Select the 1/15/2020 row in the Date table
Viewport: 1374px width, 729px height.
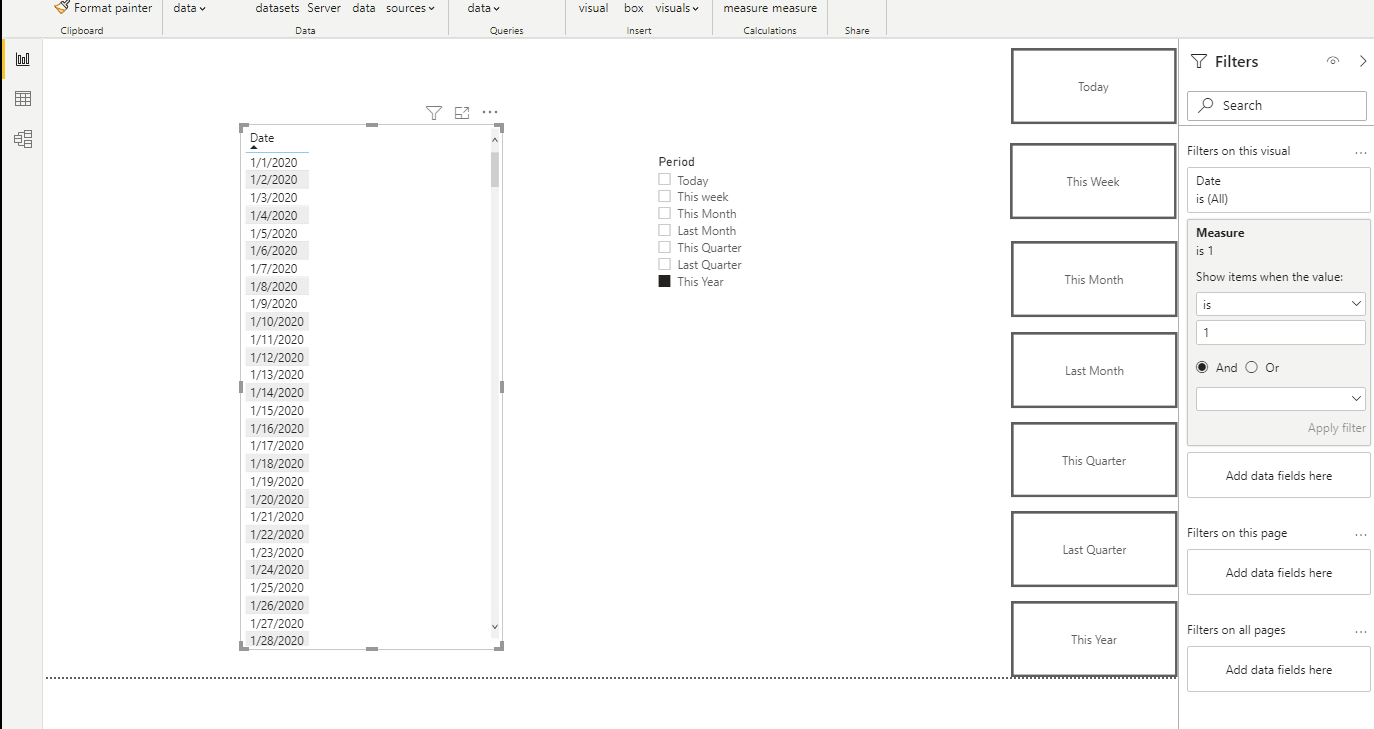(276, 410)
